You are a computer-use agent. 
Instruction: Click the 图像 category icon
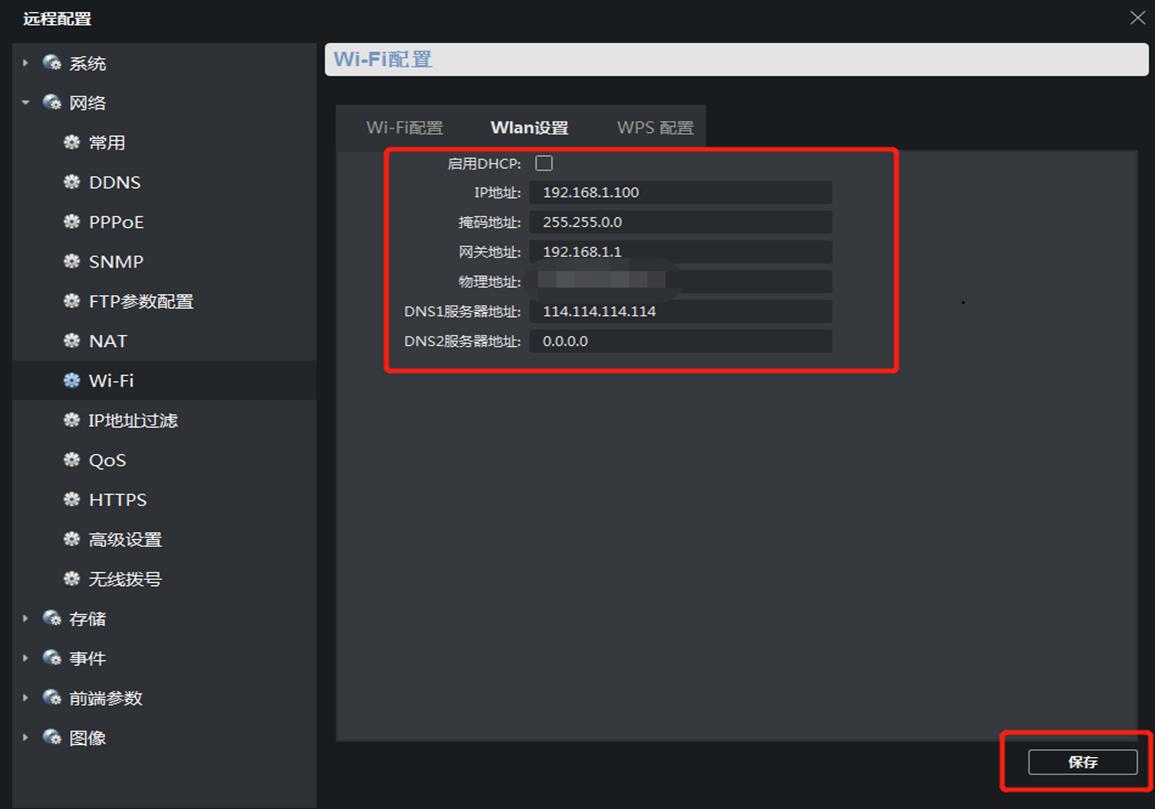click(x=51, y=737)
